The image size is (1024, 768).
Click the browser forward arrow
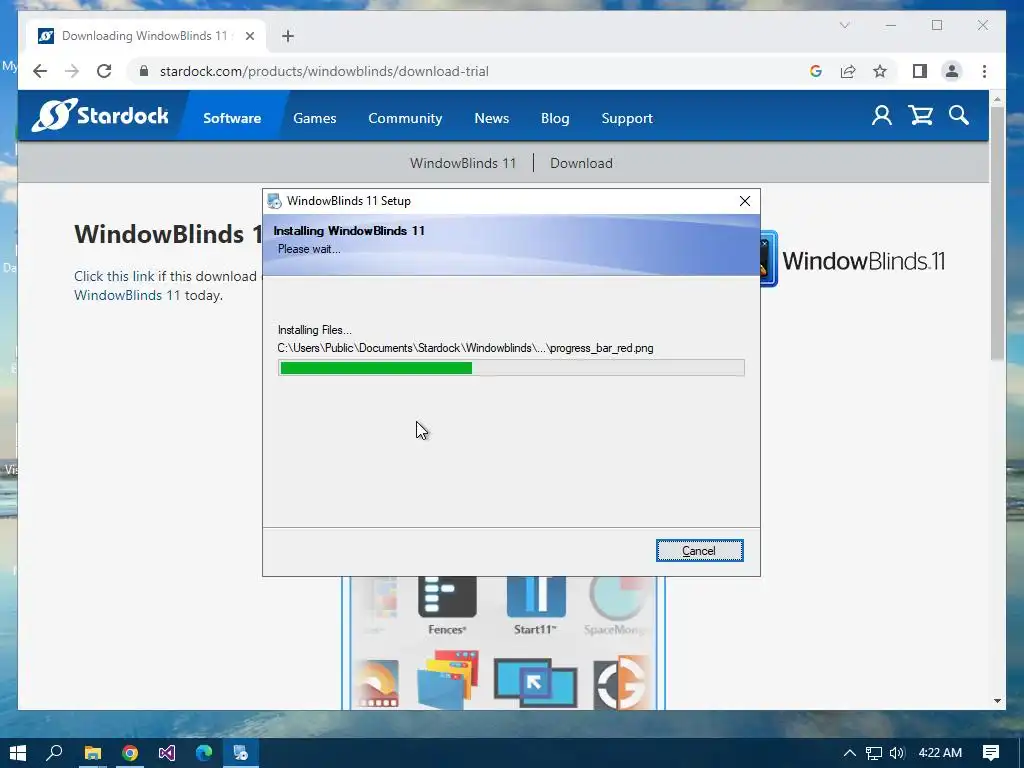tap(72, 71)
